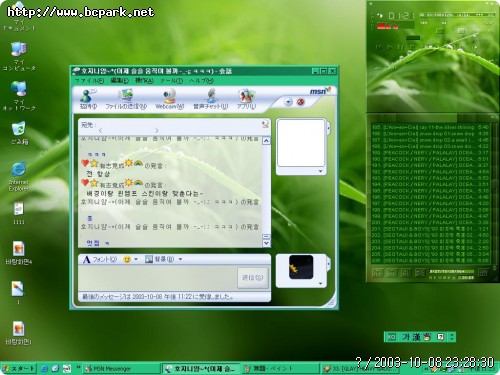
Task: Click the fourth button at the bottom of the playlist
Action: click(420, 273)
